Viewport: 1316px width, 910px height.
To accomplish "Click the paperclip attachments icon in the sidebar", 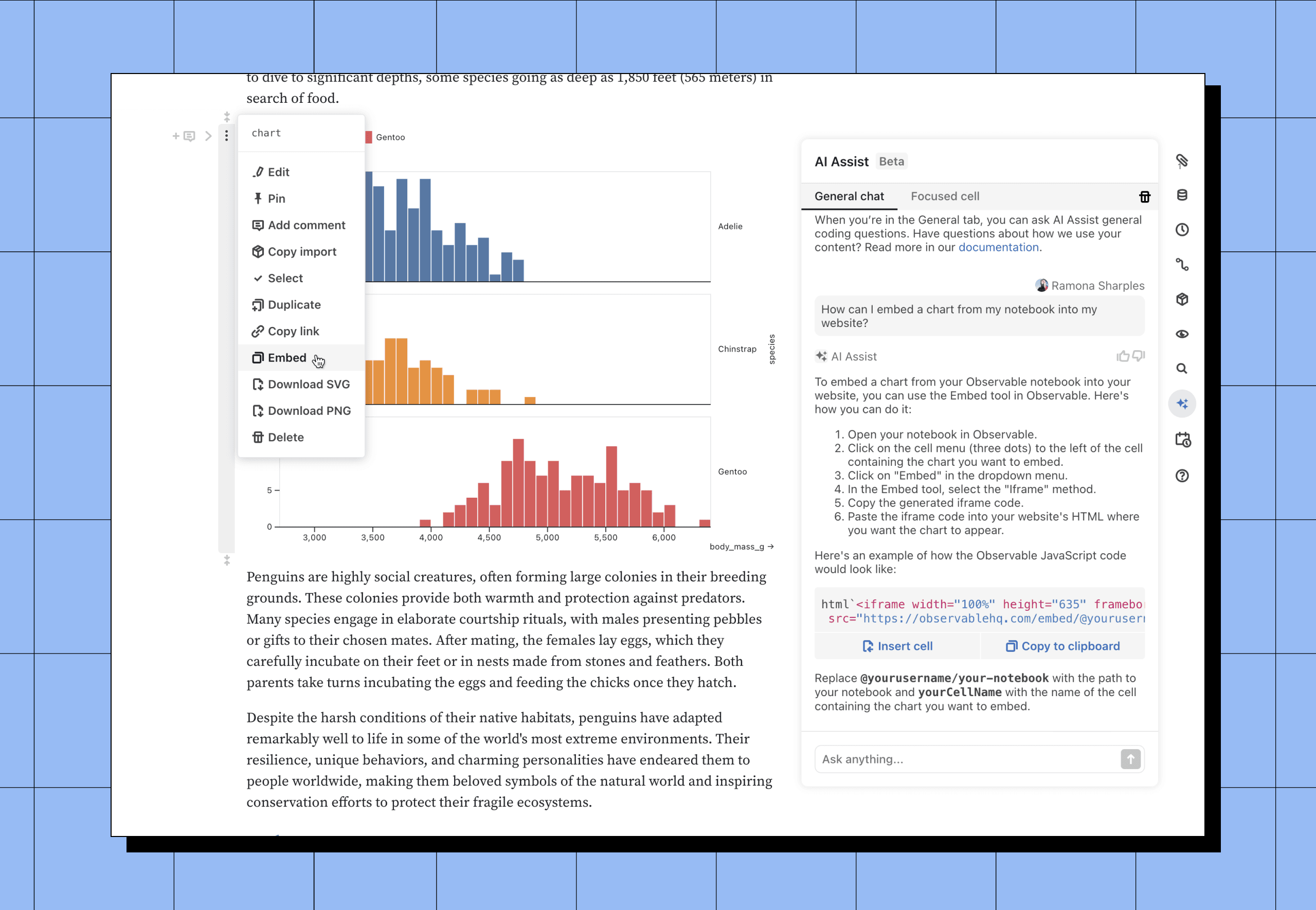I will (1182, 161).
